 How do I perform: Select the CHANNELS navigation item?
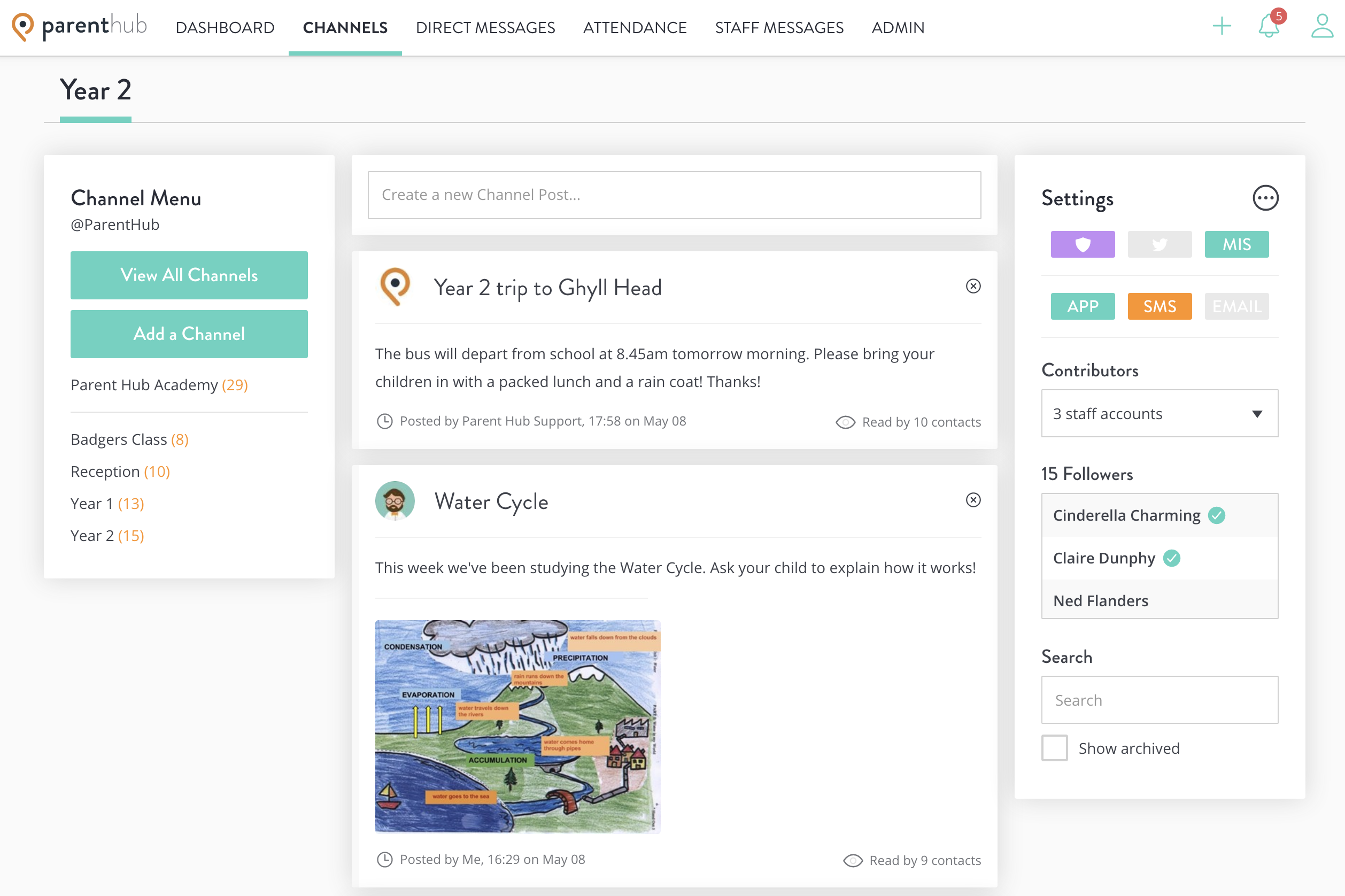(x=345, y=27)
